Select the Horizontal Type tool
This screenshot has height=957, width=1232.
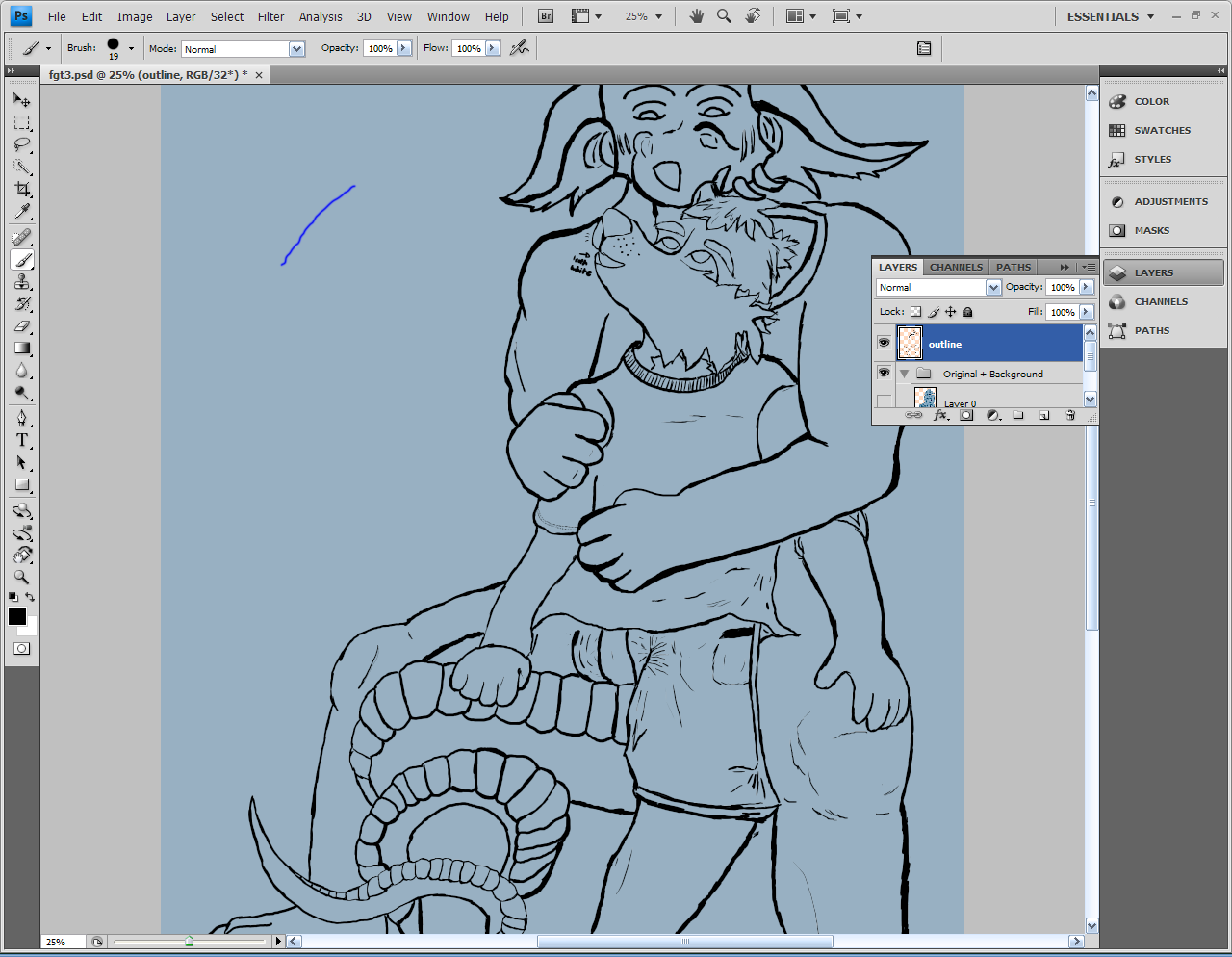[x=21, y=440]
